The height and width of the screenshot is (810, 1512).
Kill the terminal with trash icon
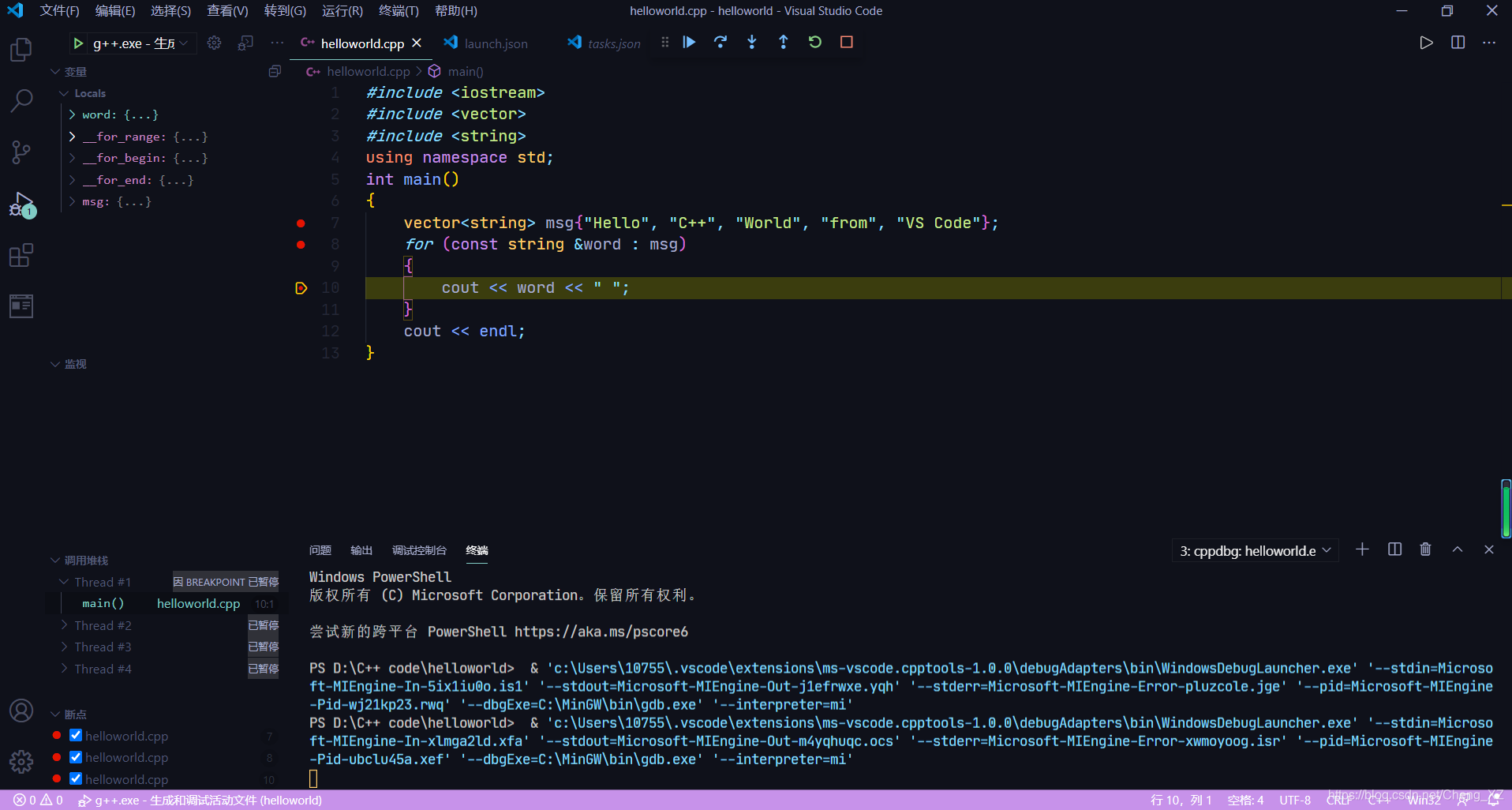pyautogui.click(x=1425, y=549)
